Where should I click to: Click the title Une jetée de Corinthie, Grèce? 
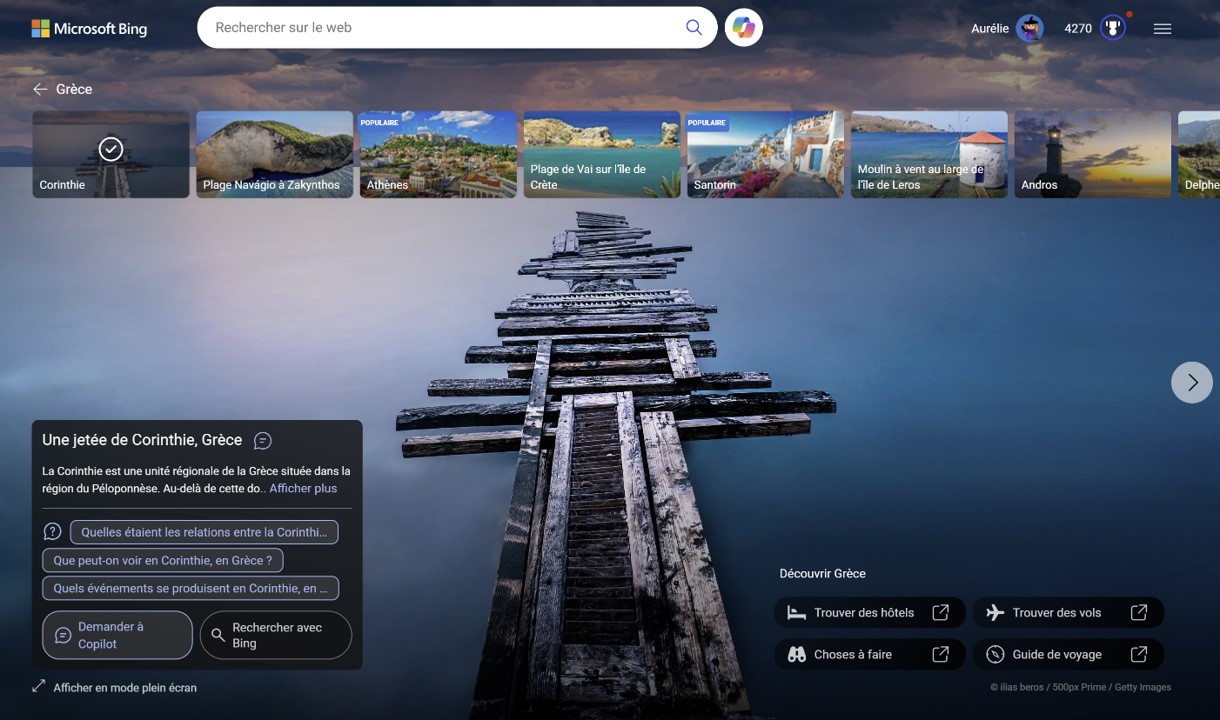click(142, 440)
